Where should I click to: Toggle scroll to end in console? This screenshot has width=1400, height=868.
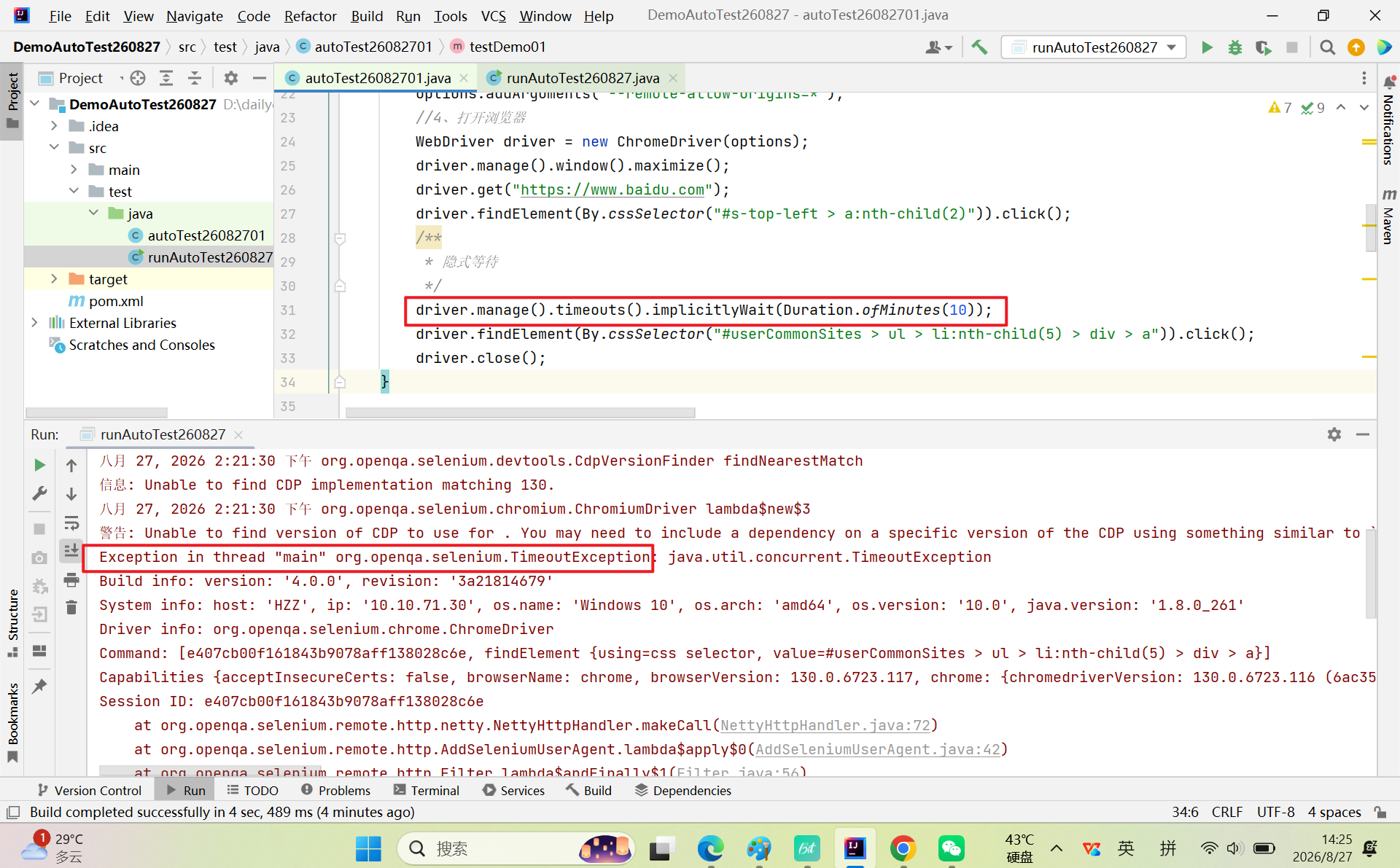pos(71,551)
